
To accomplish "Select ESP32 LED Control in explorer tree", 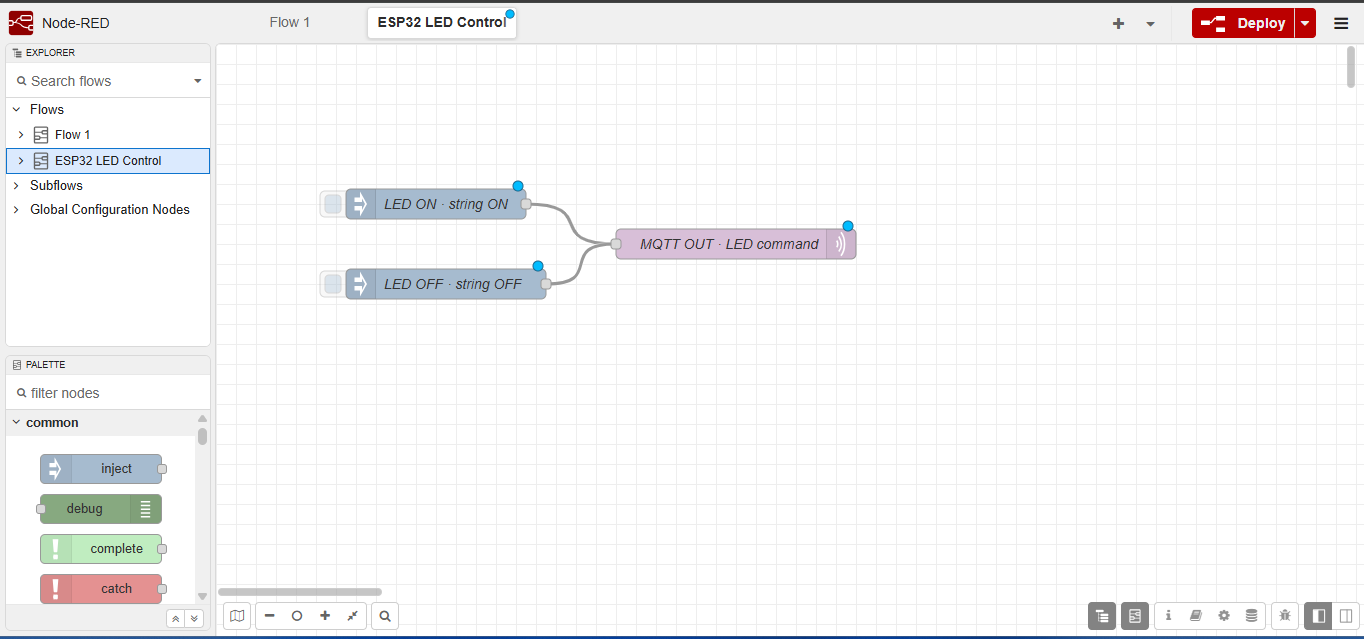I will coord(108,160).
